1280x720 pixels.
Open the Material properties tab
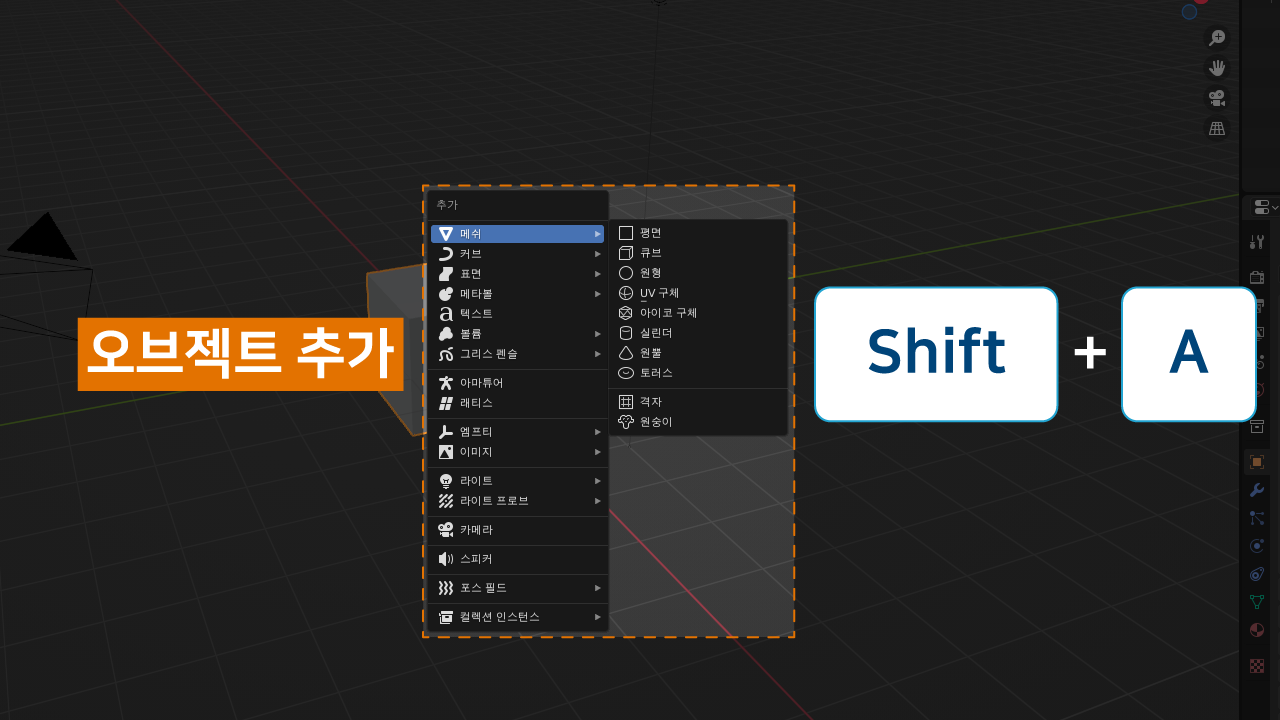point(1257,630)
